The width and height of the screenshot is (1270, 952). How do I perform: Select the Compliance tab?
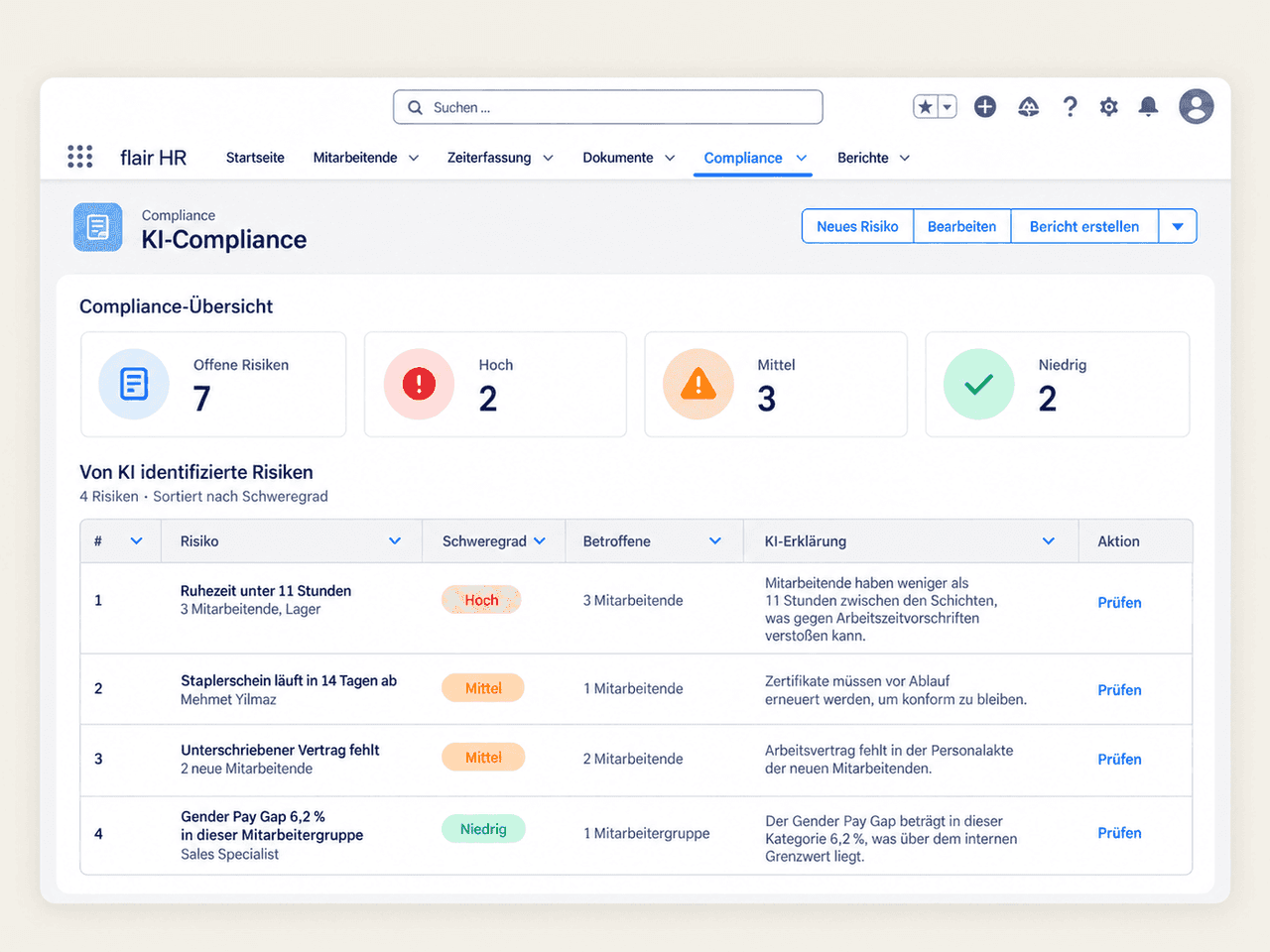(743, 158)
